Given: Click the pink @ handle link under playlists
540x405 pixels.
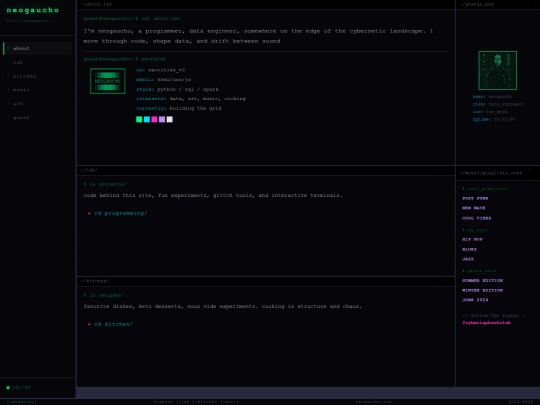Looking at the screenshot, I should pyautogui.click(x=487, y=323).
